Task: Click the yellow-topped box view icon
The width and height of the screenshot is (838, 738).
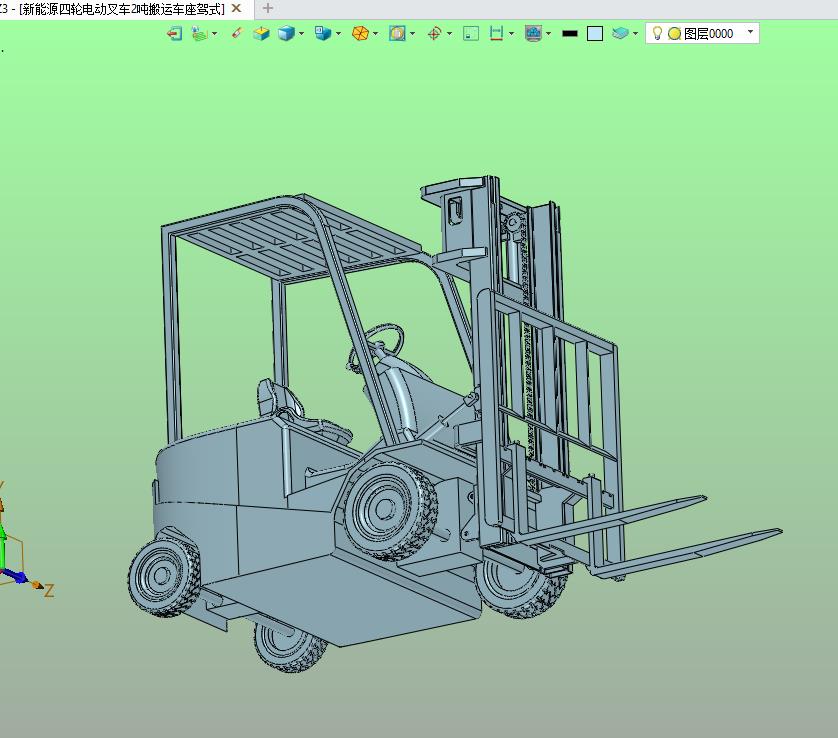Action: [261, 34]
